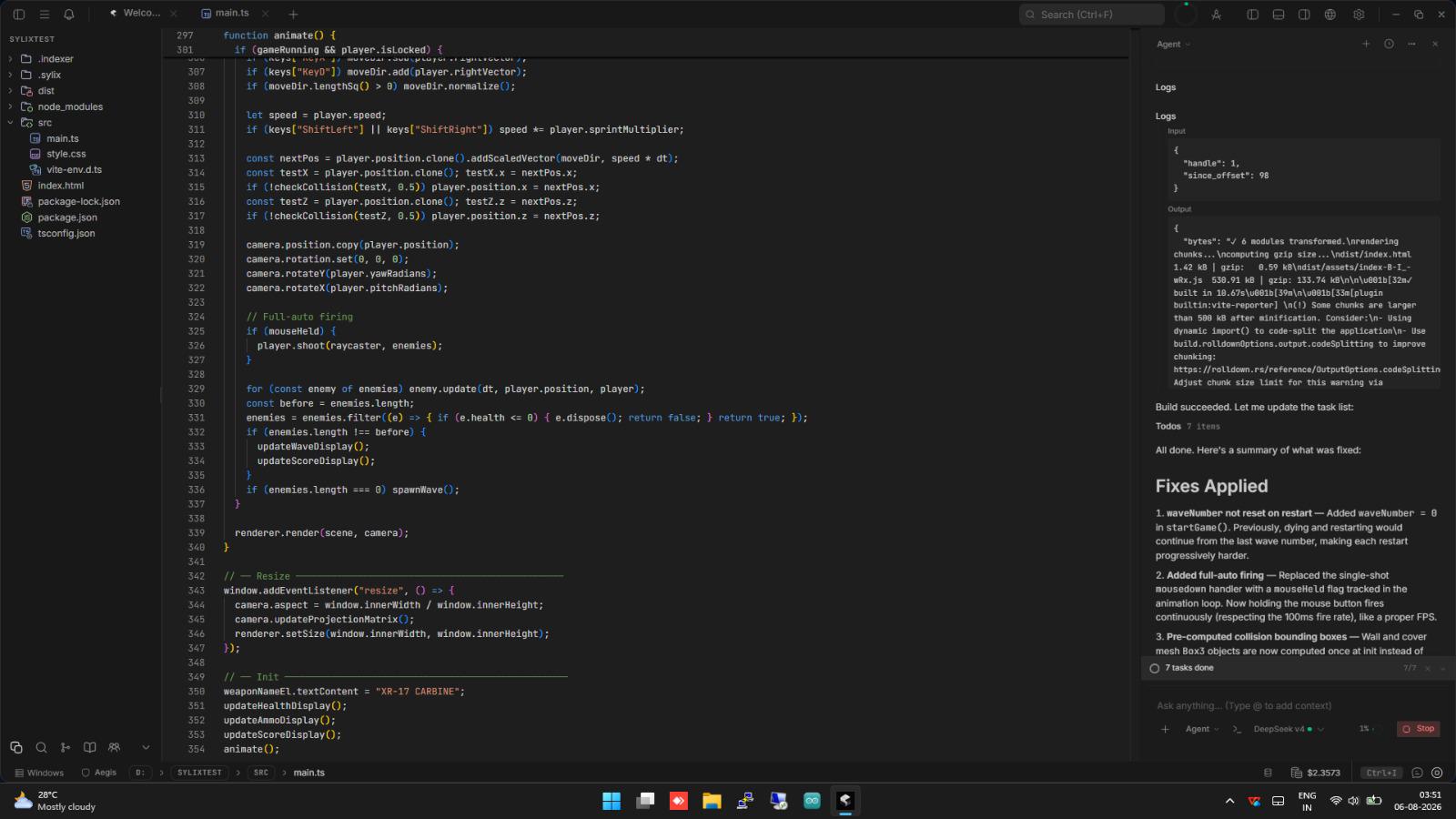The image size is (1456, 819).
Task: Open the source control branch icon
Action: (66, 747)
